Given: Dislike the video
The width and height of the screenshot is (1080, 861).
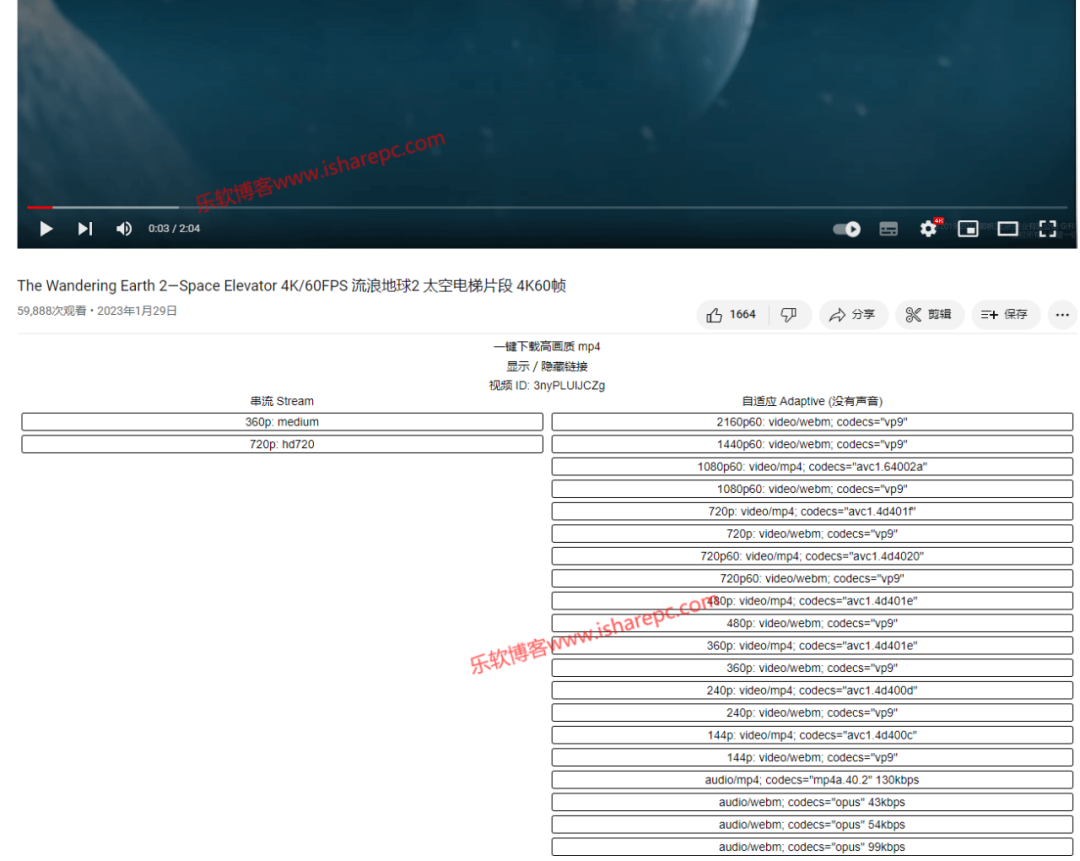Looking at the screenshot, I should pos(789,315).
